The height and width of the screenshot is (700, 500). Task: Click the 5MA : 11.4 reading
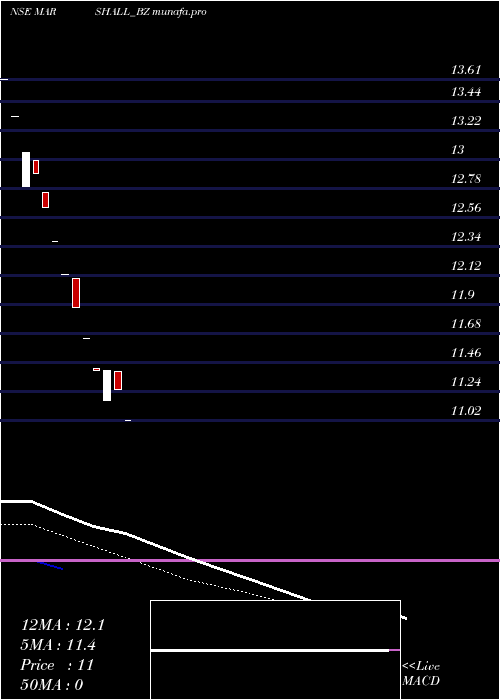pos(58,645)
